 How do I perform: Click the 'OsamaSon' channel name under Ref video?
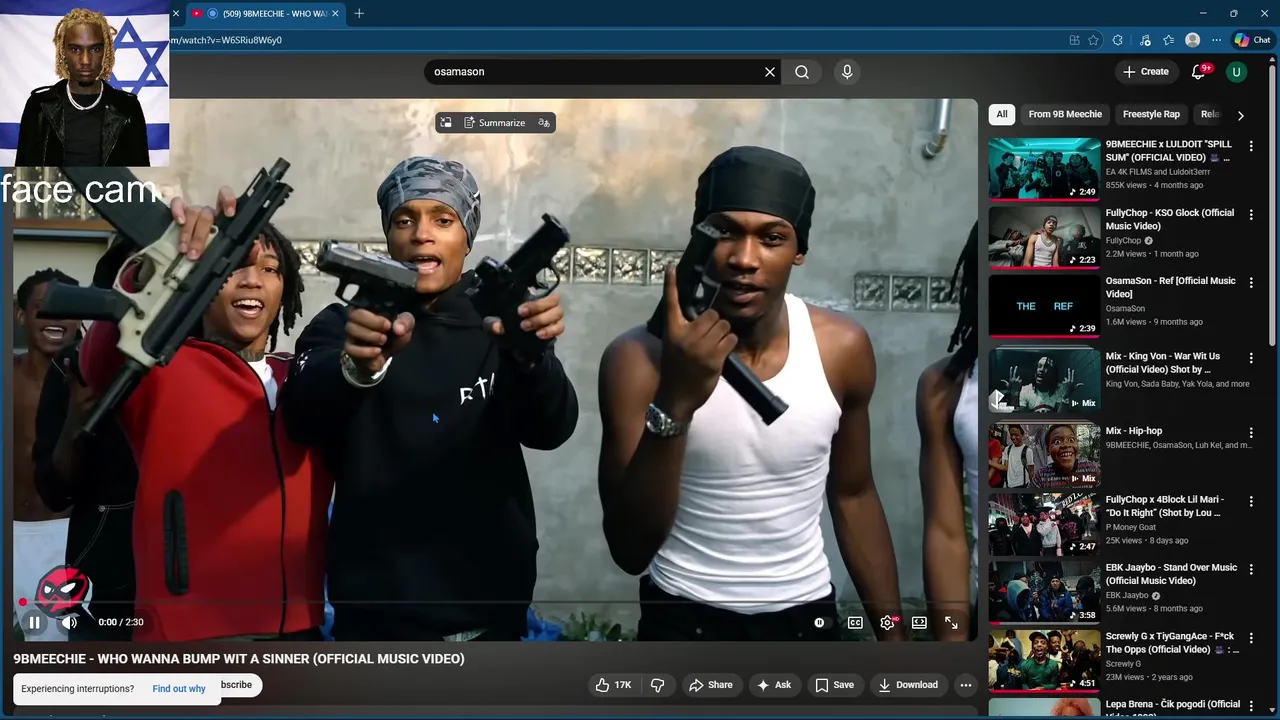(x=1125, y=308)
